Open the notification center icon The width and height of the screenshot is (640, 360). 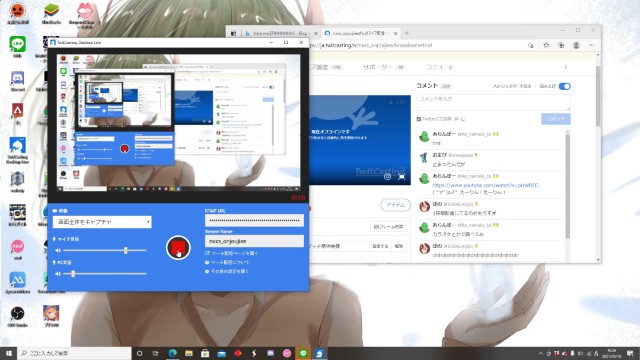coord(630,353)
